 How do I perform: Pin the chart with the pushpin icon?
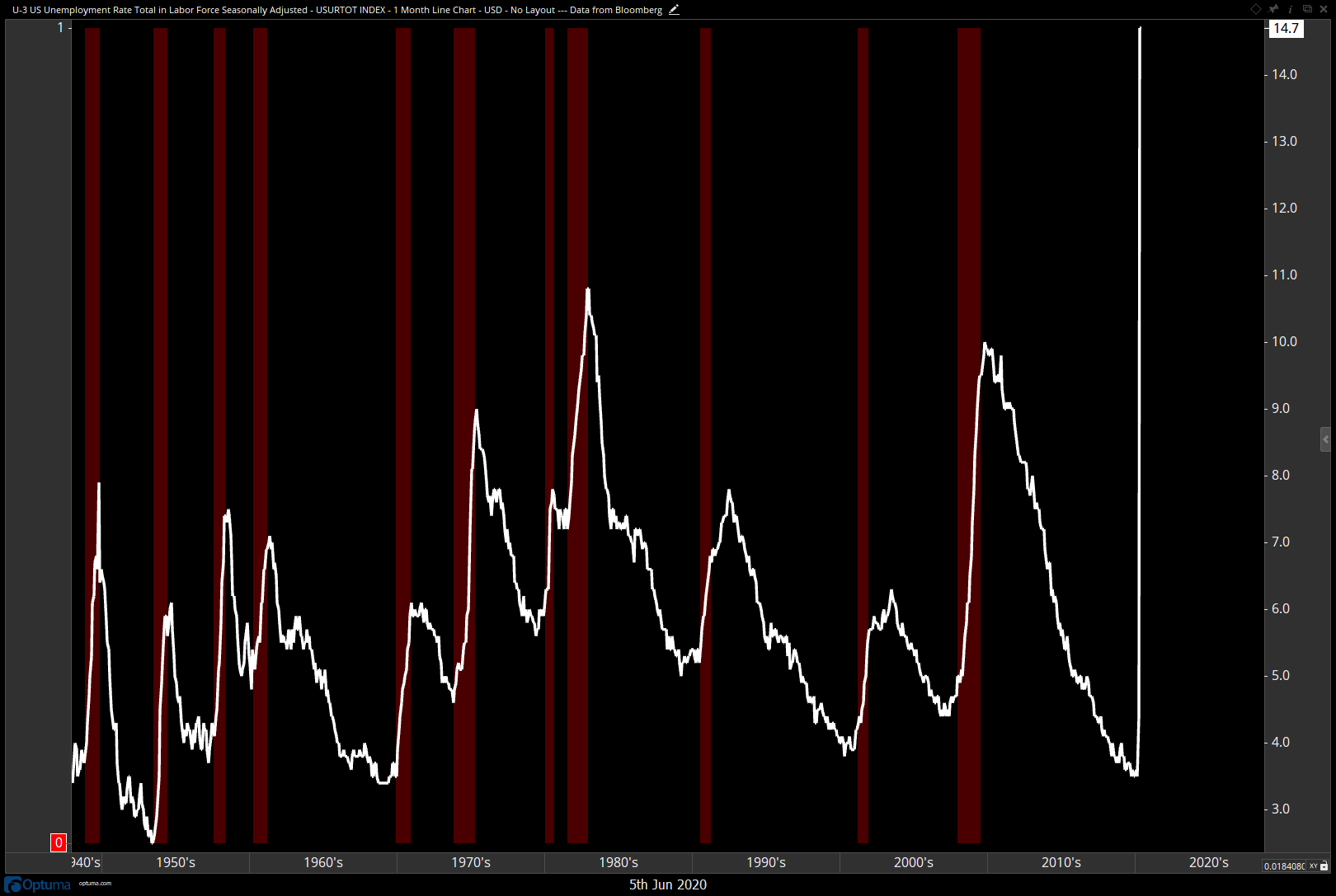click(1273, 9)
